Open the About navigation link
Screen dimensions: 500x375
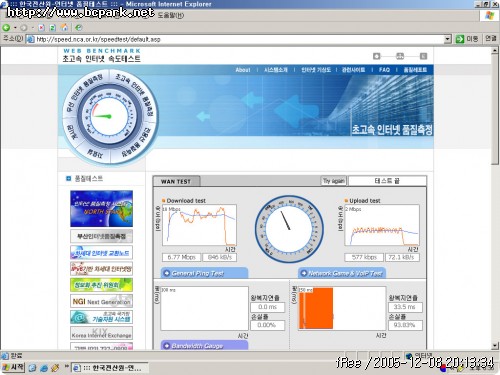(243, 70)
